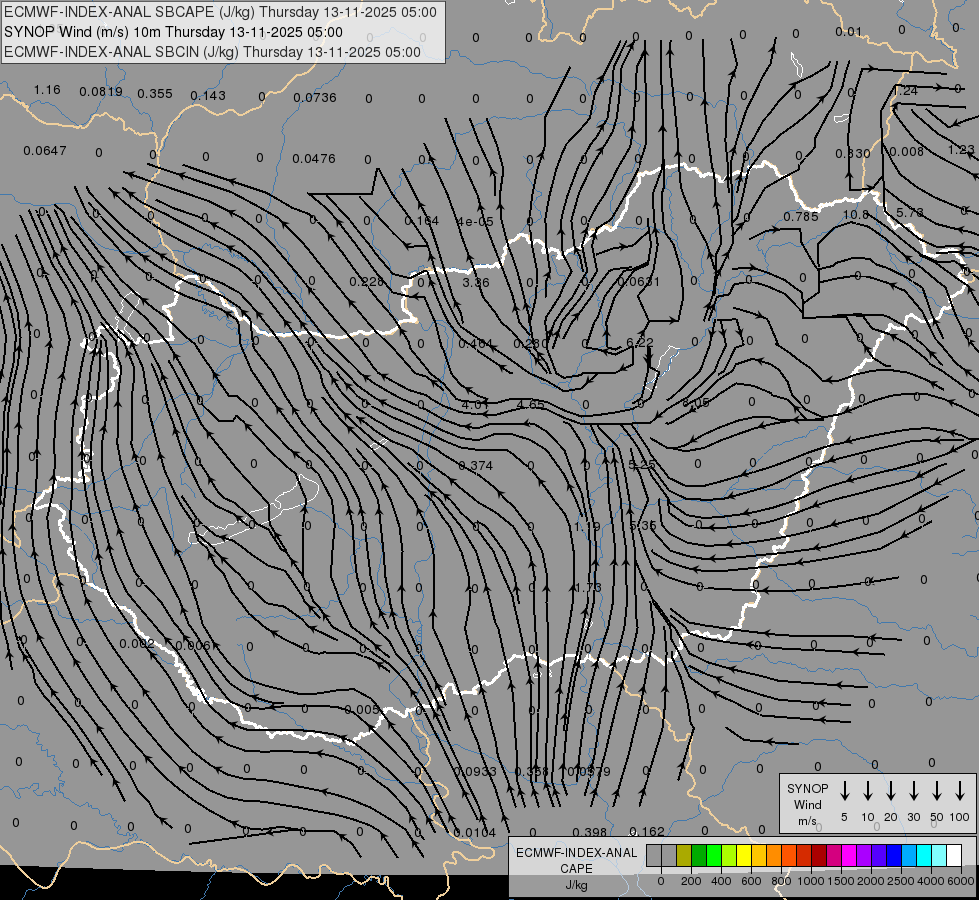
Task: Click the 0.355 value on the map
Action: click(x=155, y=94)
